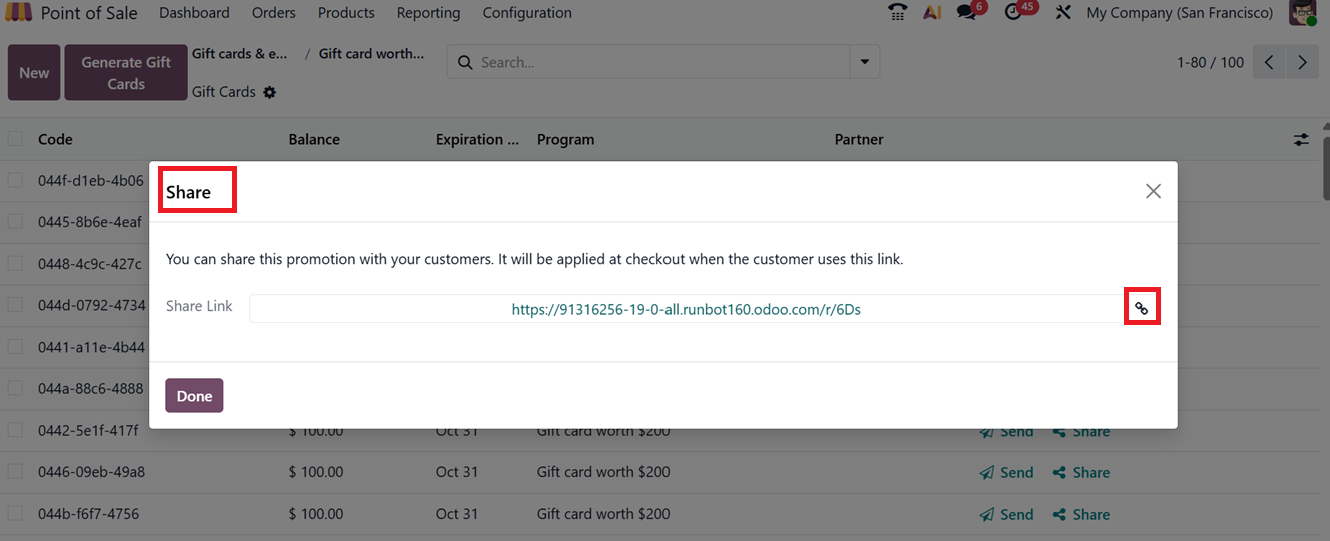The image size is (1330, 541).
Task: Open the My Company (San Francisco) switcher
Action: coord(1179,13)
